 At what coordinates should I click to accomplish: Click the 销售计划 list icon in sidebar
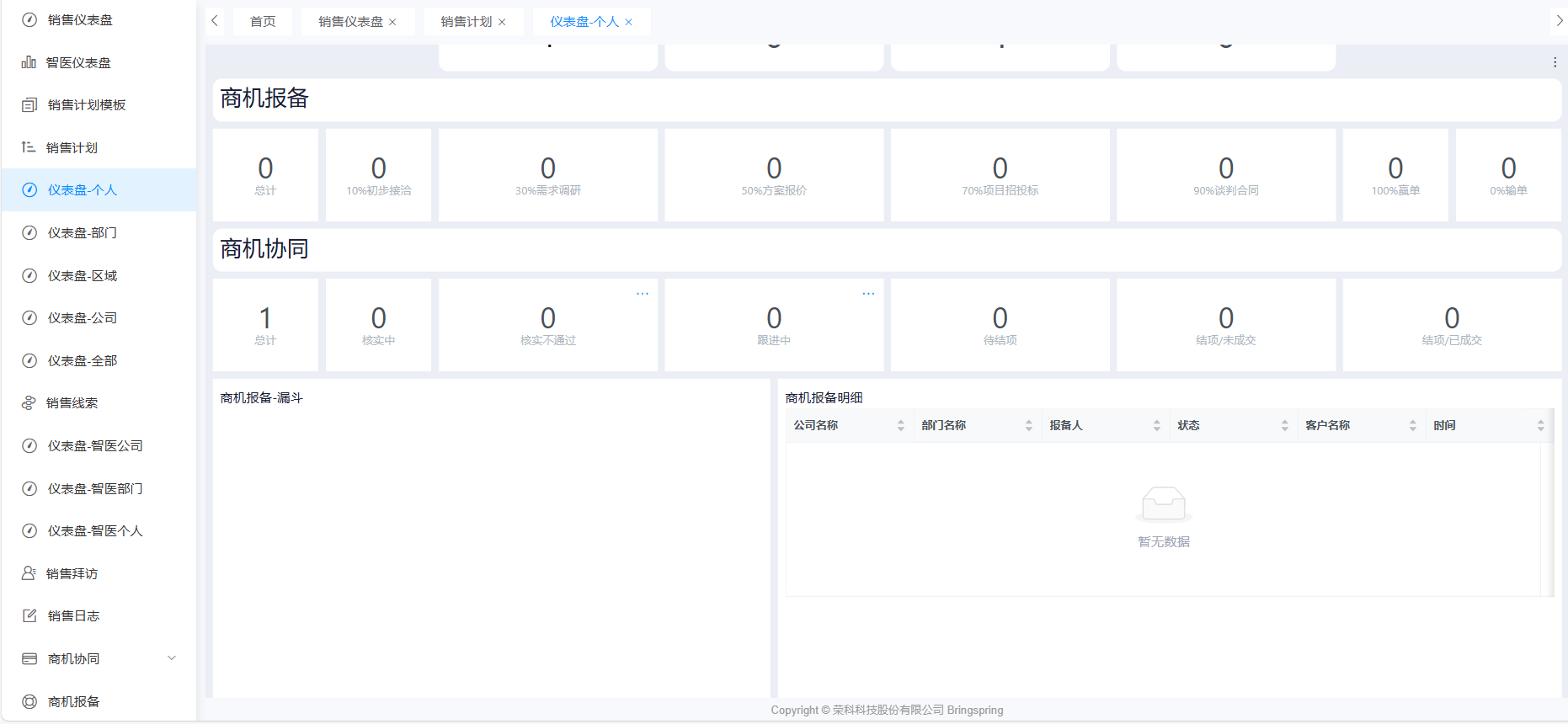pos(29,147)
